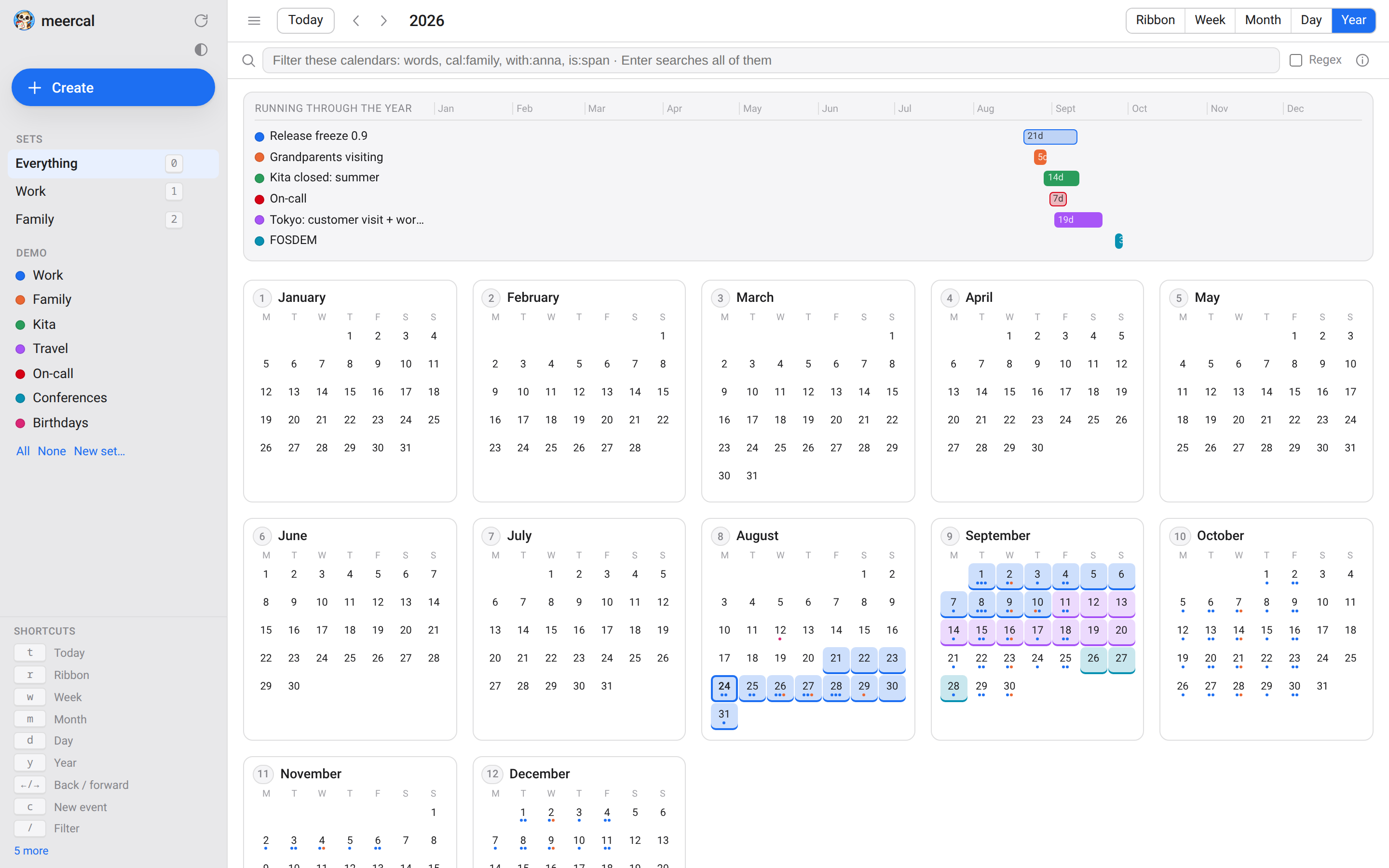Click the April month number badge 4
The width and height of the screenshot is (1389, 868).
click(949, 298)
